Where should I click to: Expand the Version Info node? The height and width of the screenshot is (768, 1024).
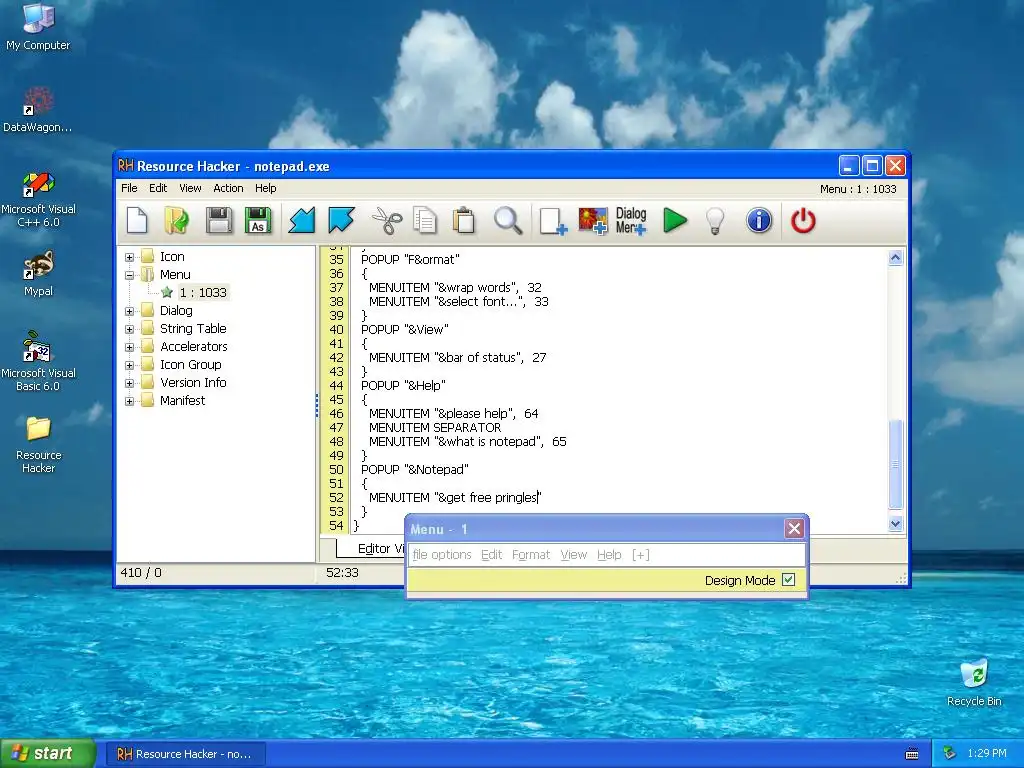(129, 383)
